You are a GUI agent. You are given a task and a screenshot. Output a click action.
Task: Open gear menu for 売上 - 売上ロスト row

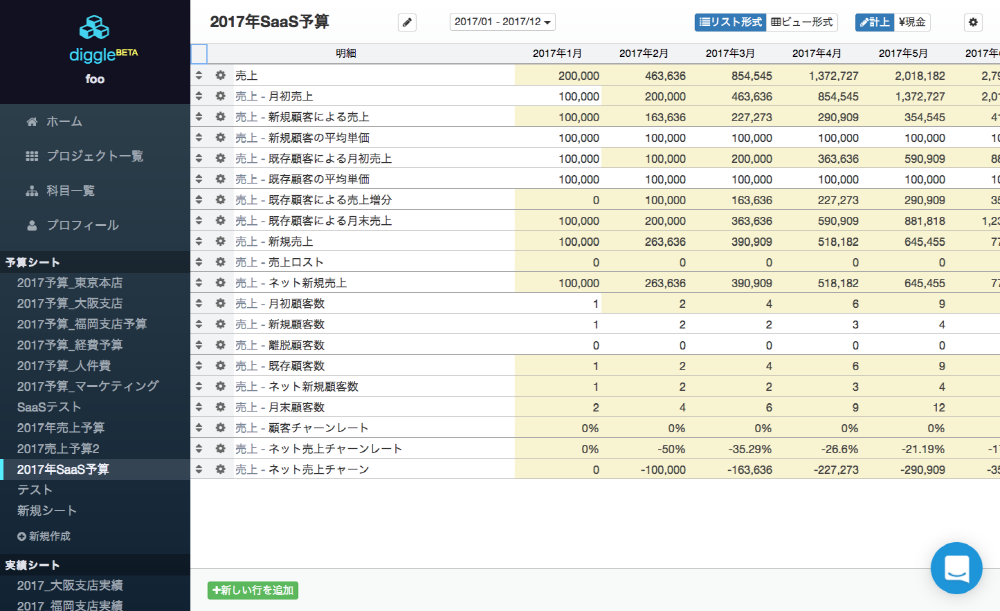(x=221, y=262)
